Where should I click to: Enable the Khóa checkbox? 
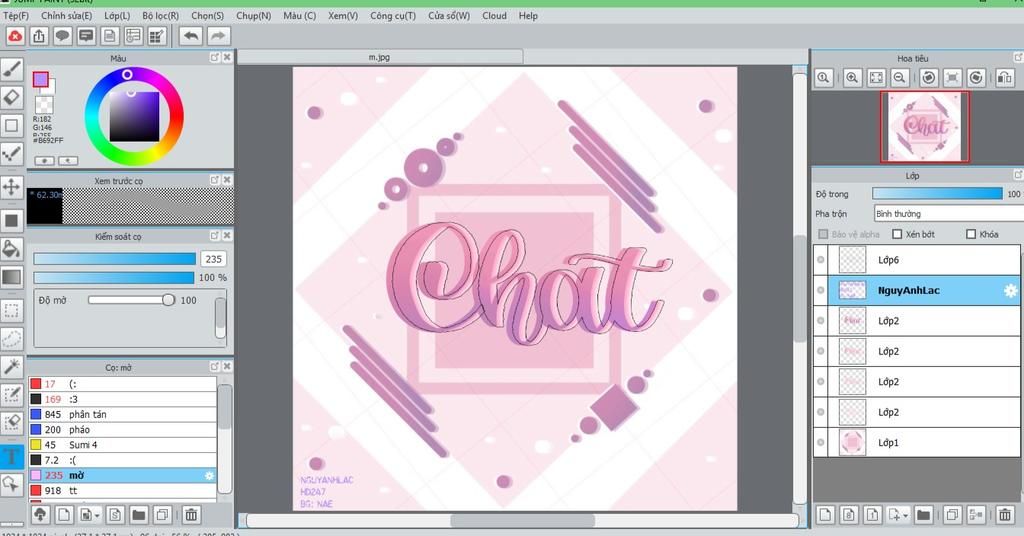tap(971, 234)
